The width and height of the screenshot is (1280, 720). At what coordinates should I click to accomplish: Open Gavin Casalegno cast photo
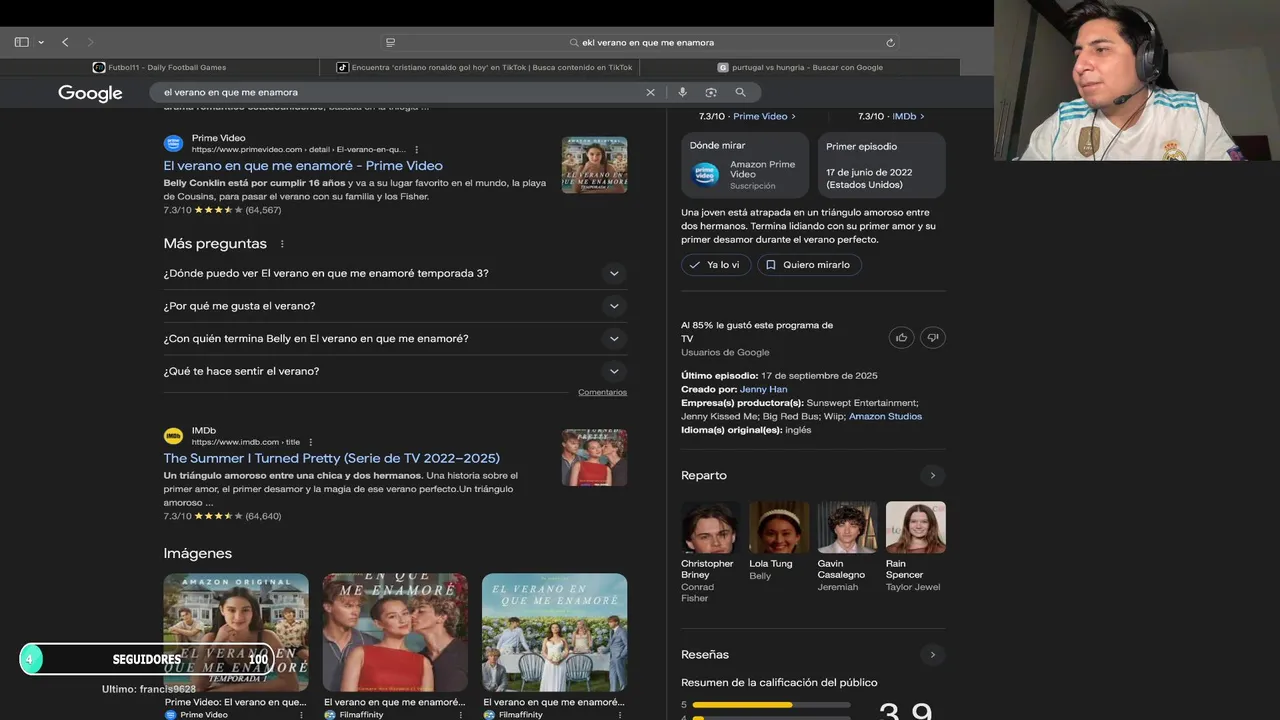(x=847, y=527)
